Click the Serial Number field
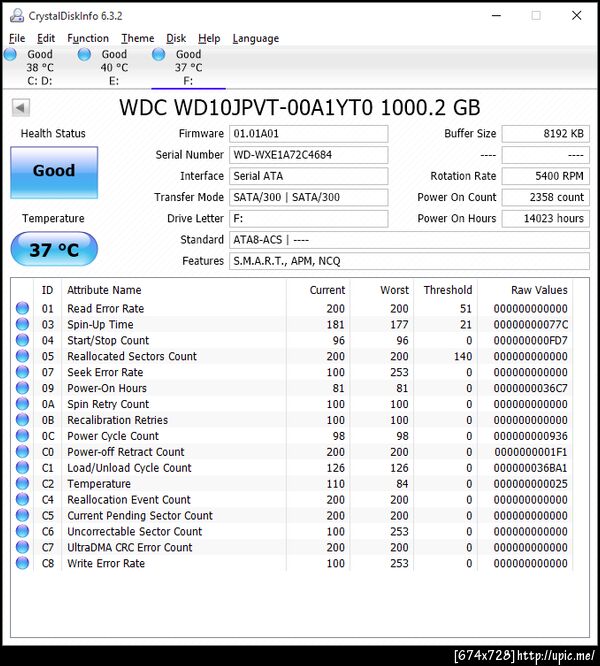The image size is (600, 666). [x=309, y=155]
